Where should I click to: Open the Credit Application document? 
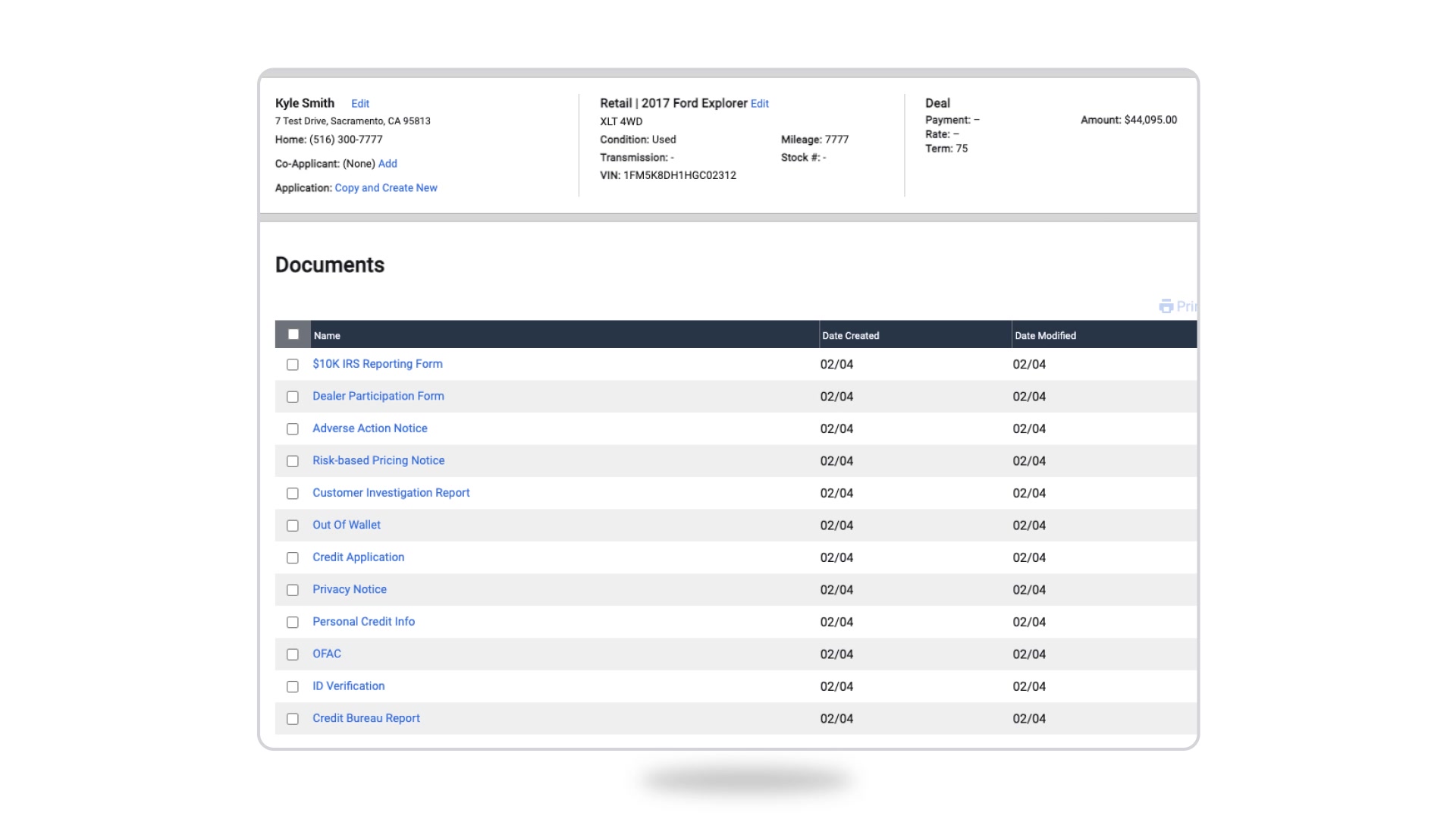tap(358, 557)
